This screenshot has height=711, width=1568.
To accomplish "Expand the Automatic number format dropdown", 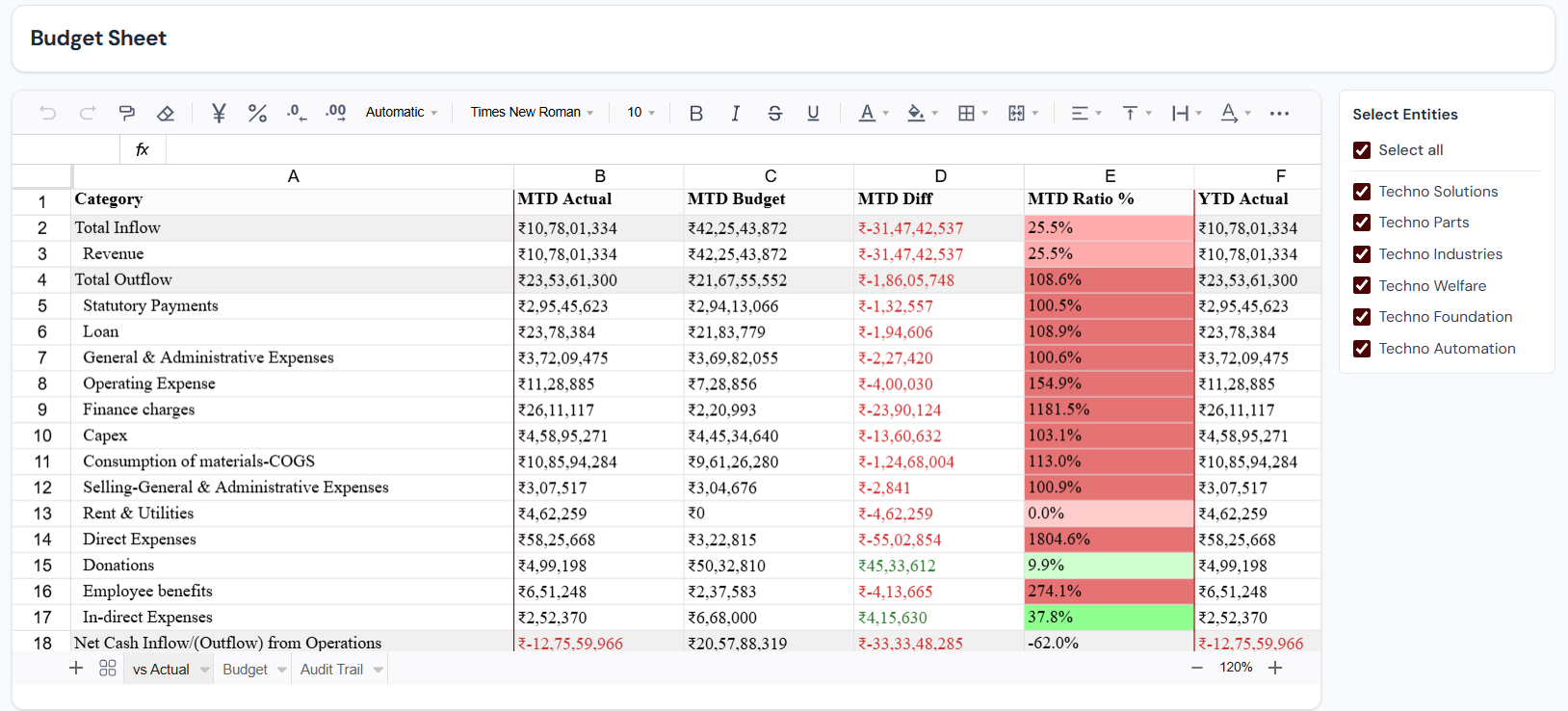I will (x=401, y=113).
